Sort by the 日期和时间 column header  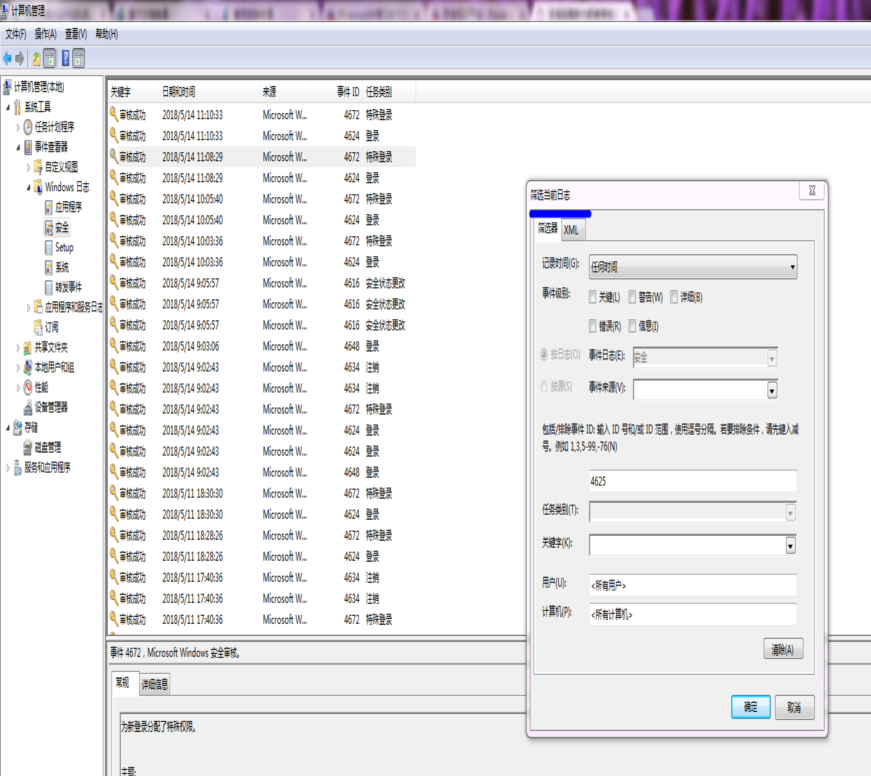179,92
